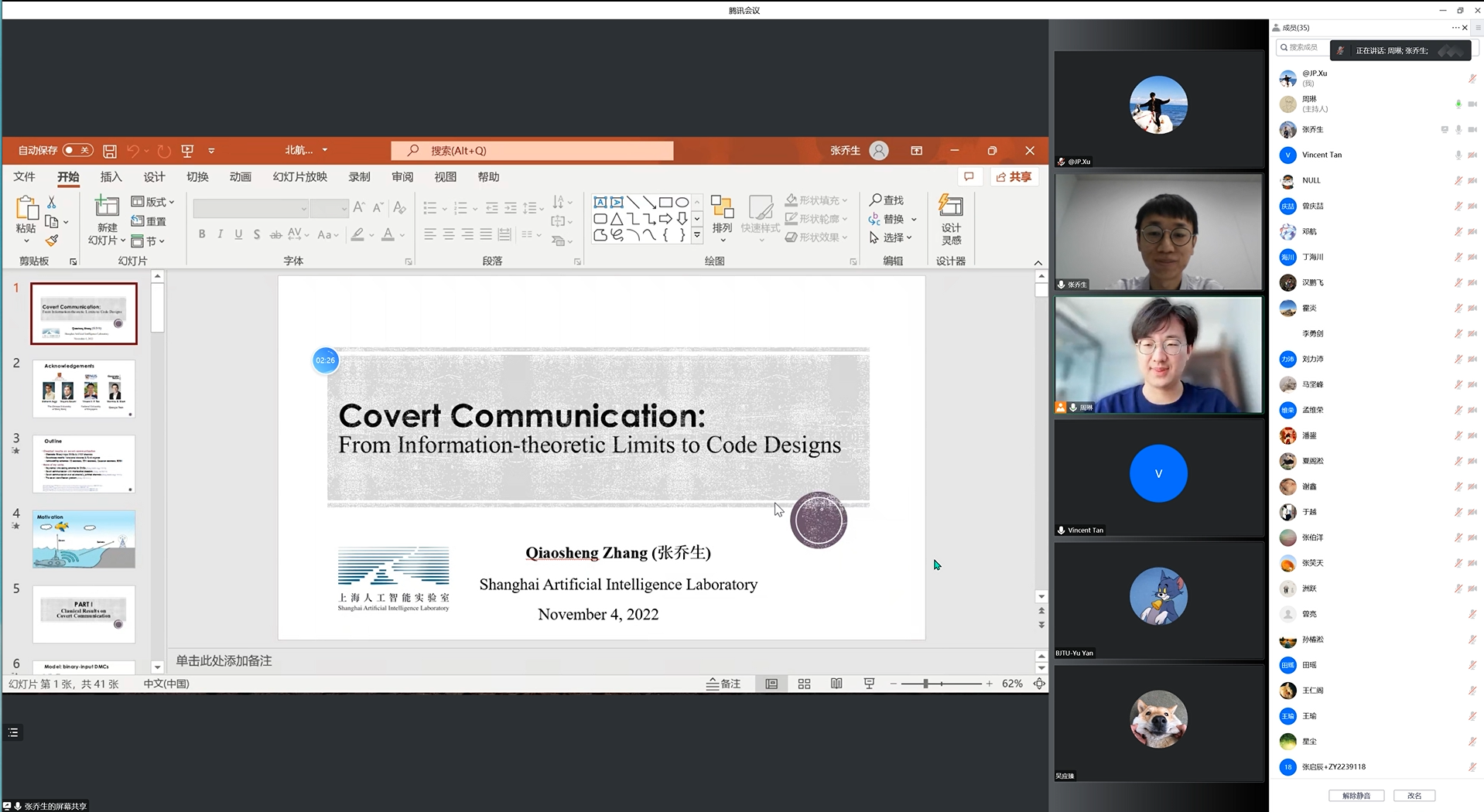Click the Save icon in title bar
The image size is (1484, 812).
click(x=110, y=151)
